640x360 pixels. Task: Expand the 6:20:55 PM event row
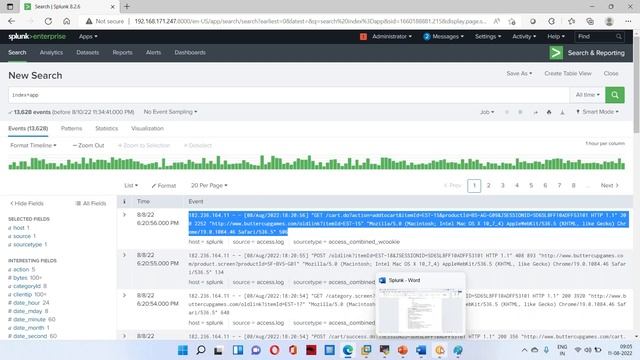(124, 255)
